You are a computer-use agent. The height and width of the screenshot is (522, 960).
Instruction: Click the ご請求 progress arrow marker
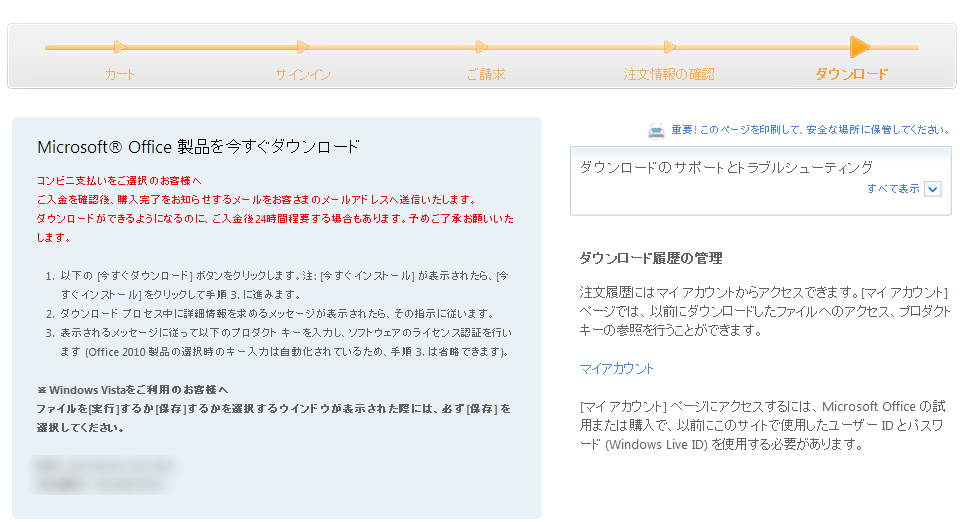482,47
